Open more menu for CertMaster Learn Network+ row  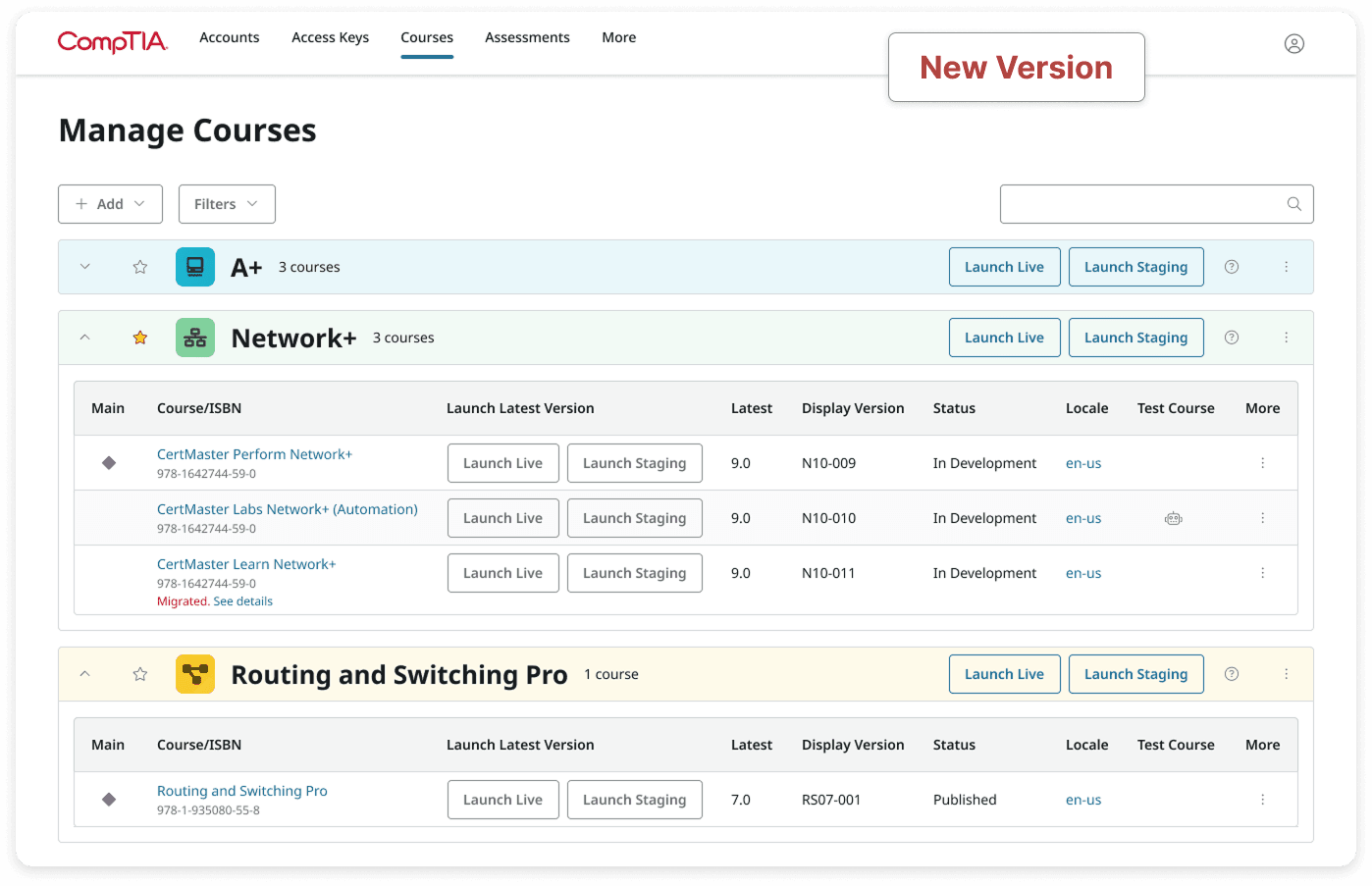(1263, 573)
